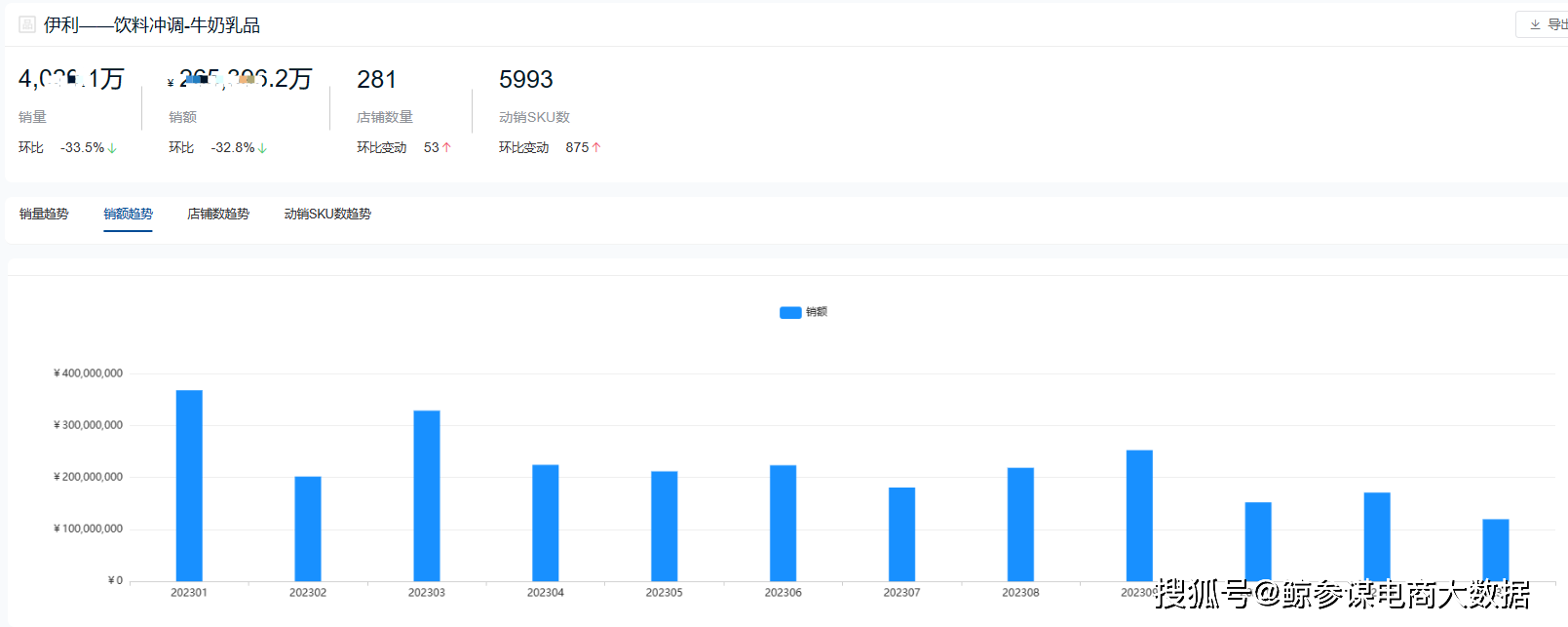The image size is (1568, 627).
Task: Click the ¥400,000,000 axis label
Action: coord(88,373)
